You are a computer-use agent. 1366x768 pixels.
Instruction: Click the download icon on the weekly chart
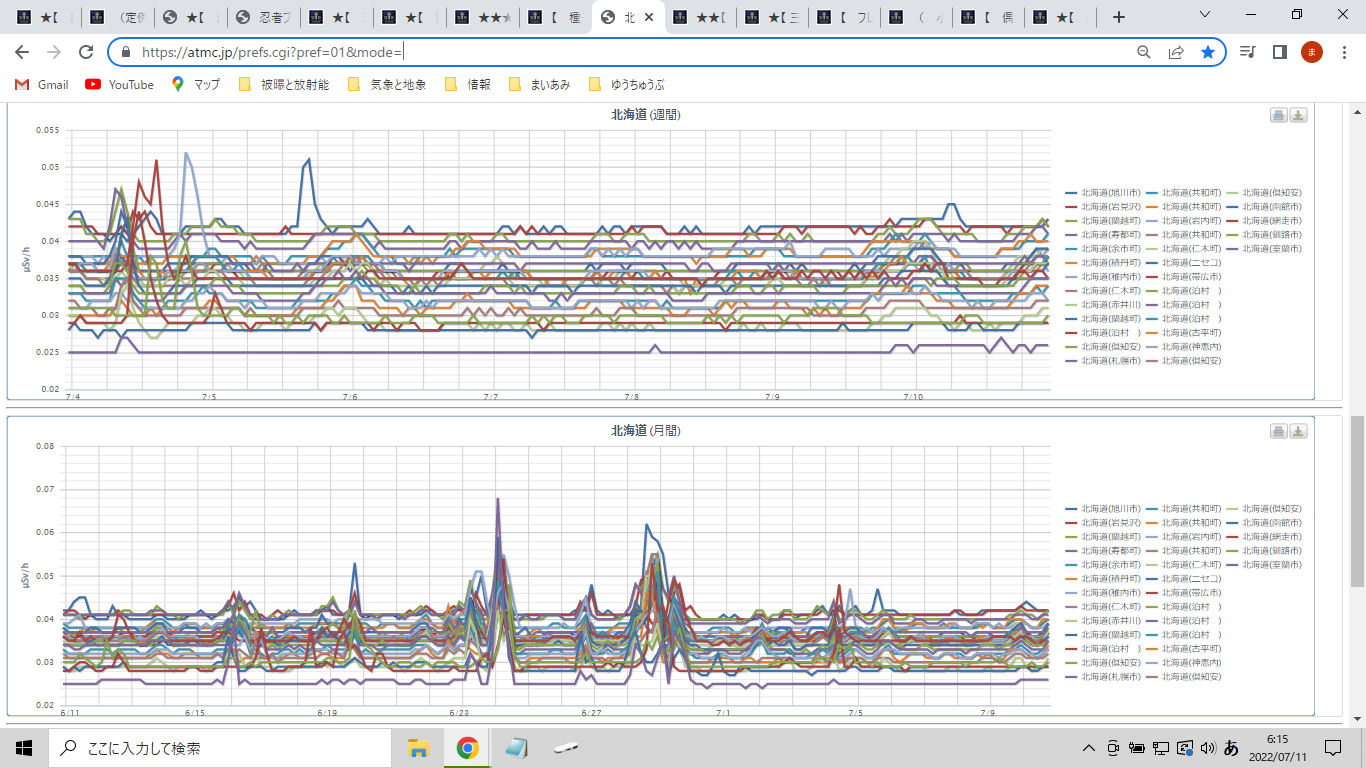point(1298,115)
